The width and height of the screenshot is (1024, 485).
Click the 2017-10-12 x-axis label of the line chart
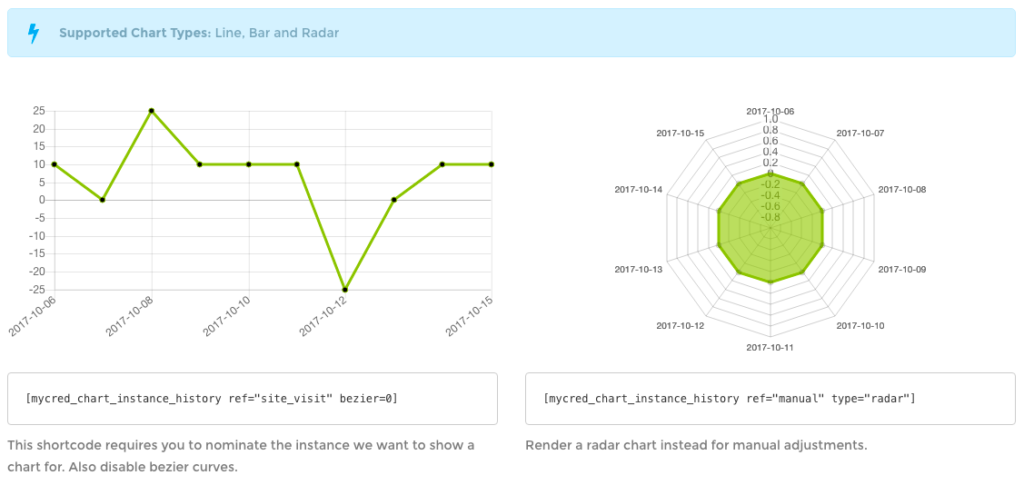click(x=324, y=316)
